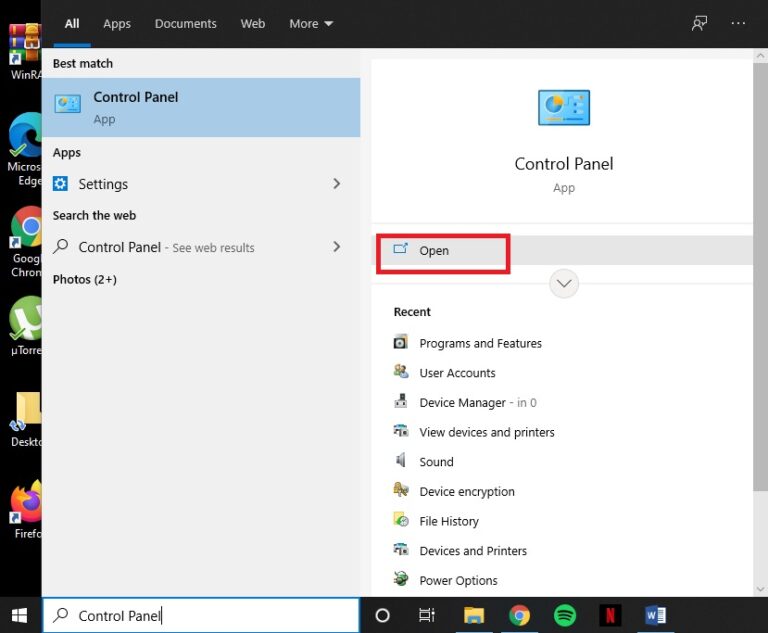Screen dimensions: 768x633
Task: Expand the Settings app result chevron
Action: coord(336,184)
